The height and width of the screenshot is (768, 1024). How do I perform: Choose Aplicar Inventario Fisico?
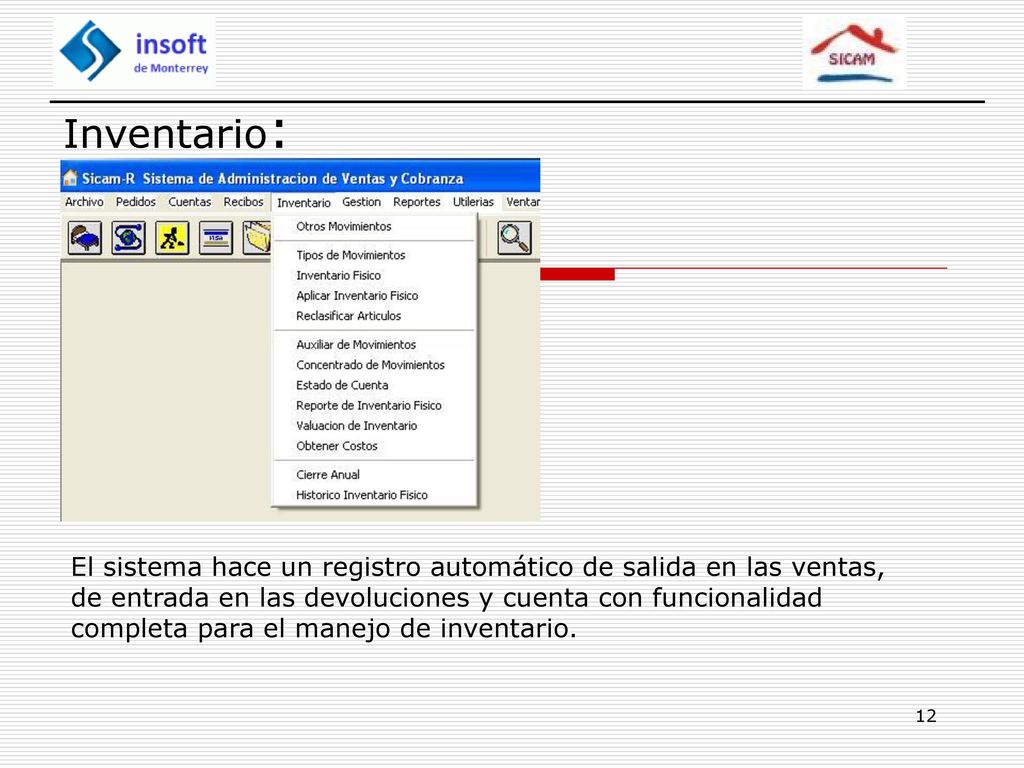coord(375,295)
